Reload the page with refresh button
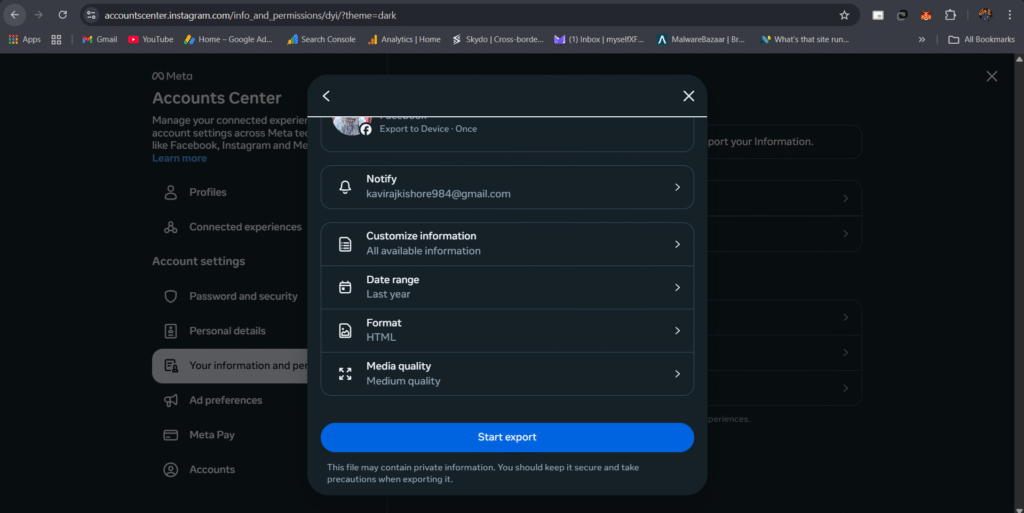This screenshot has width=1024, height=513. [63, 15]
